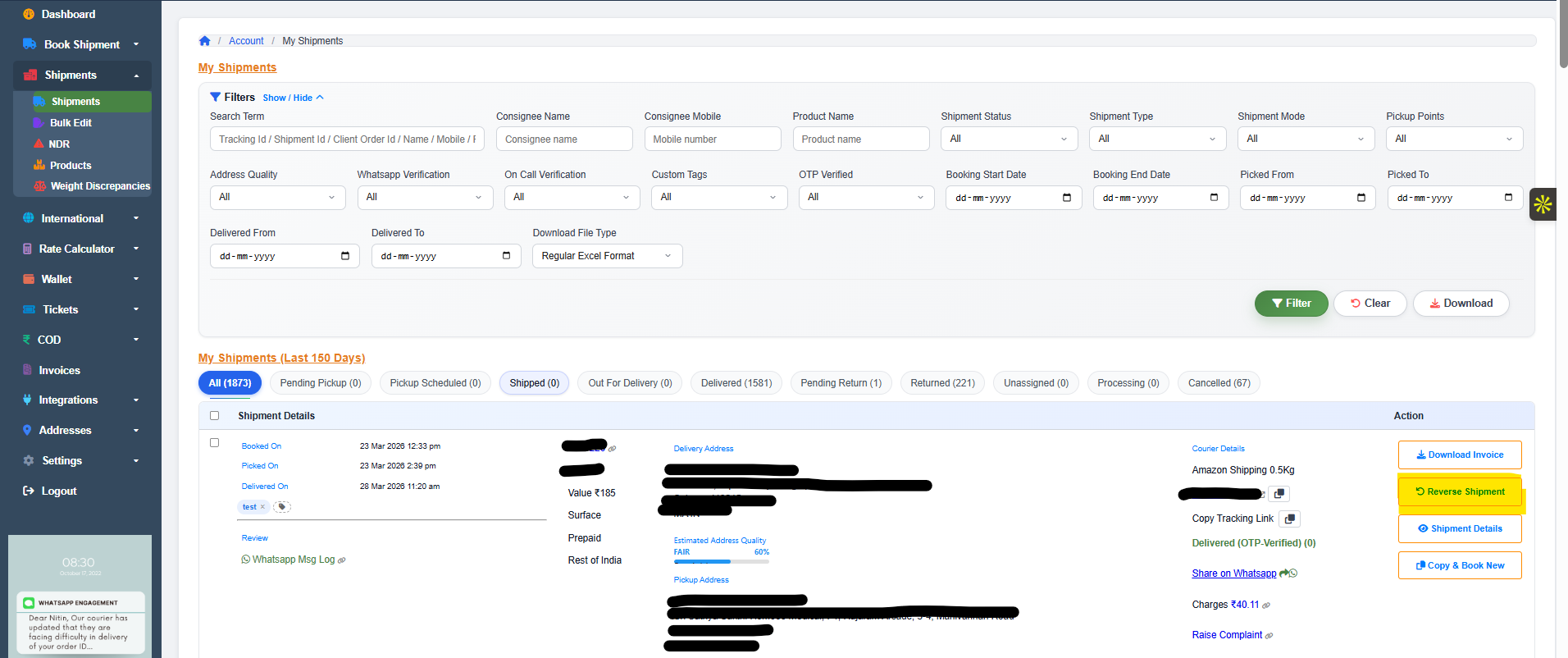
Task: Click the Integrations plug icon
Action: tap(28, 400)
